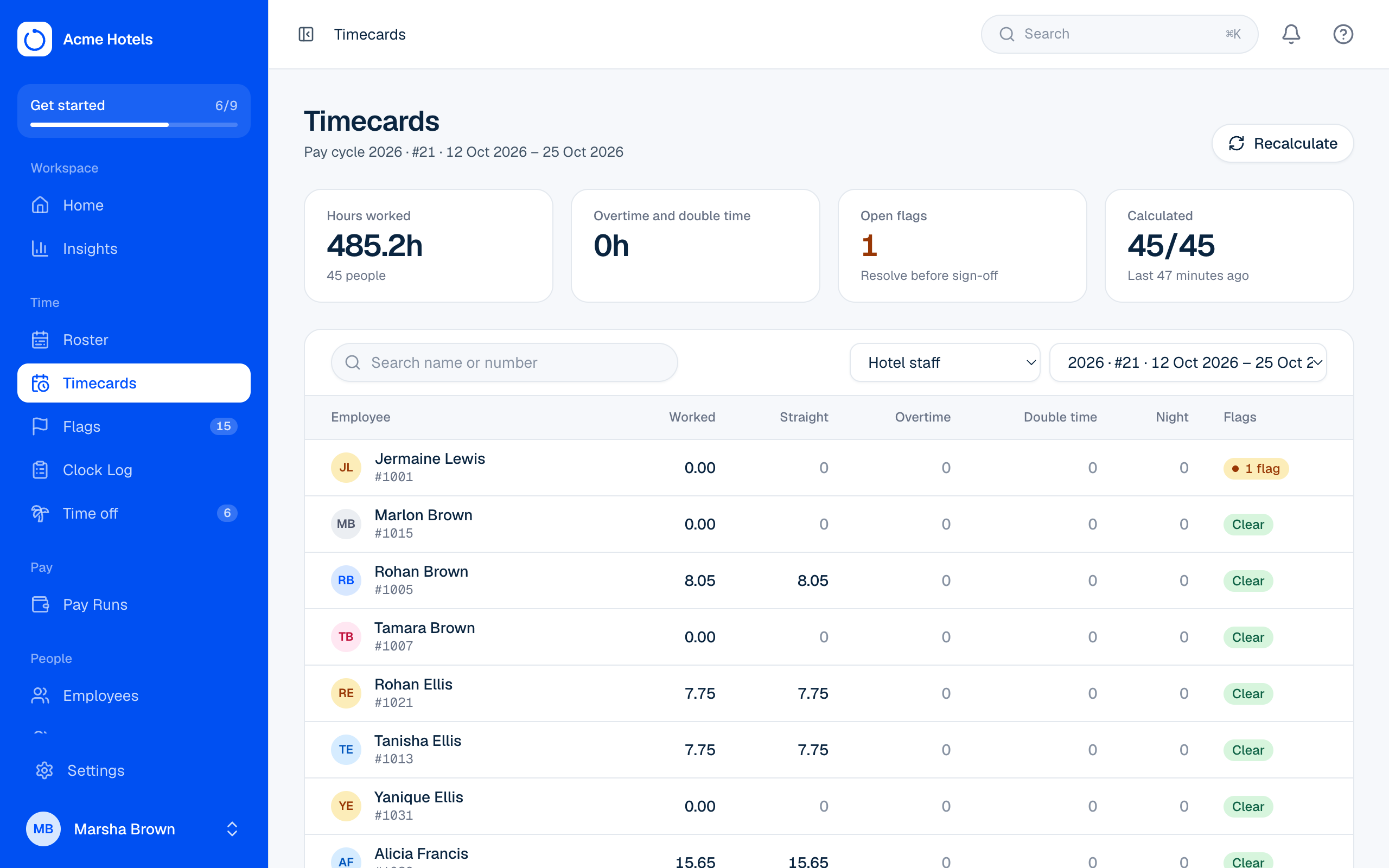Click the Recalculate button
Screen dimensions: 1389x868
pos(1282,144)
